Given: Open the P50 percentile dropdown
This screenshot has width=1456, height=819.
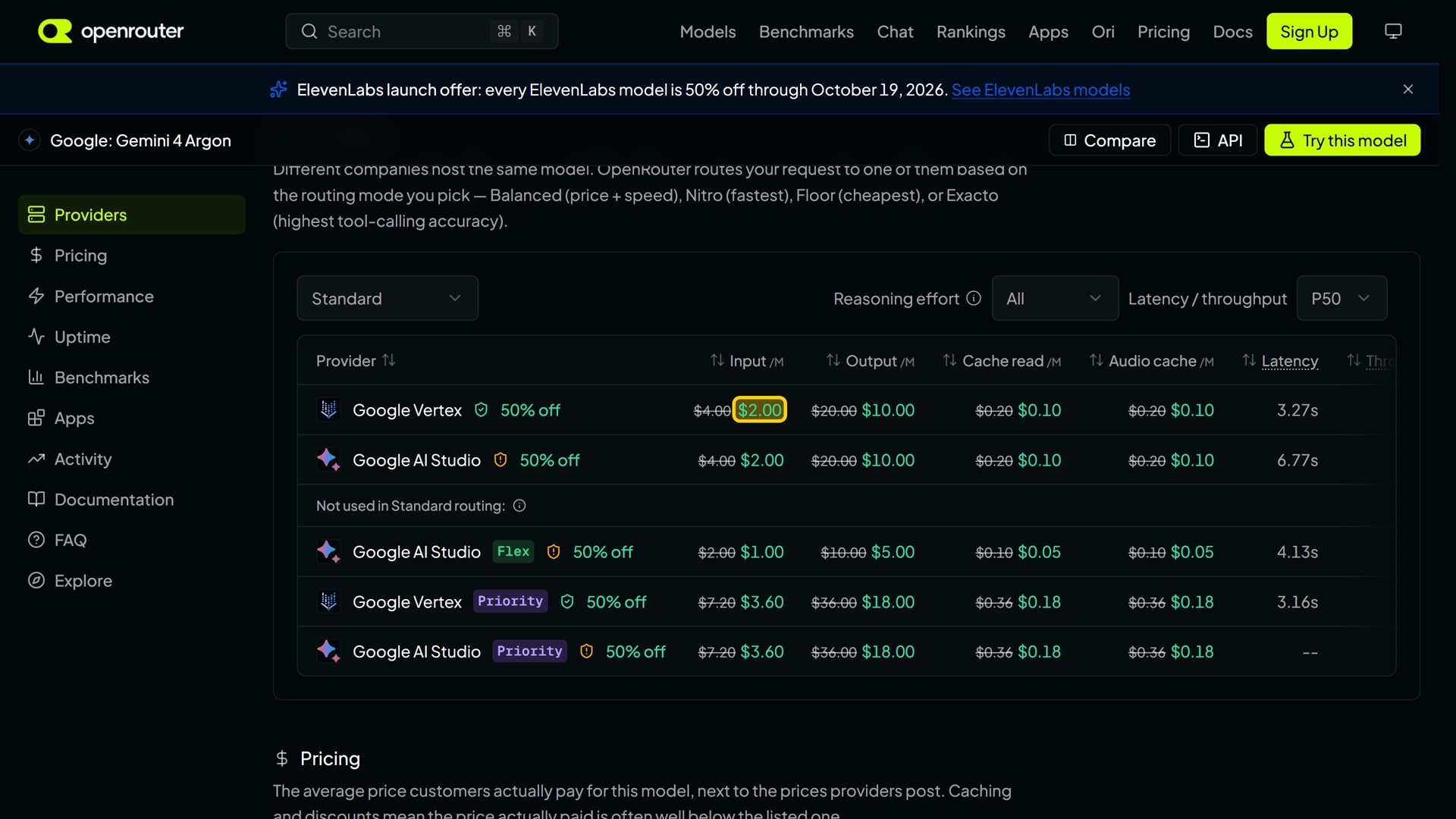Looking at the screenshot, I should (1341, 298).
